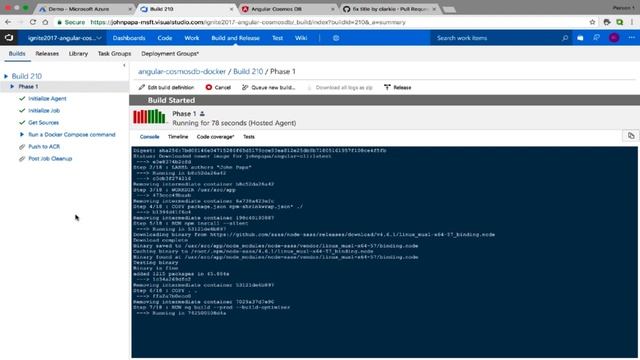The image size is (640, 360).
Task: Cancel the running build
Action: click(x=218, y=87)
